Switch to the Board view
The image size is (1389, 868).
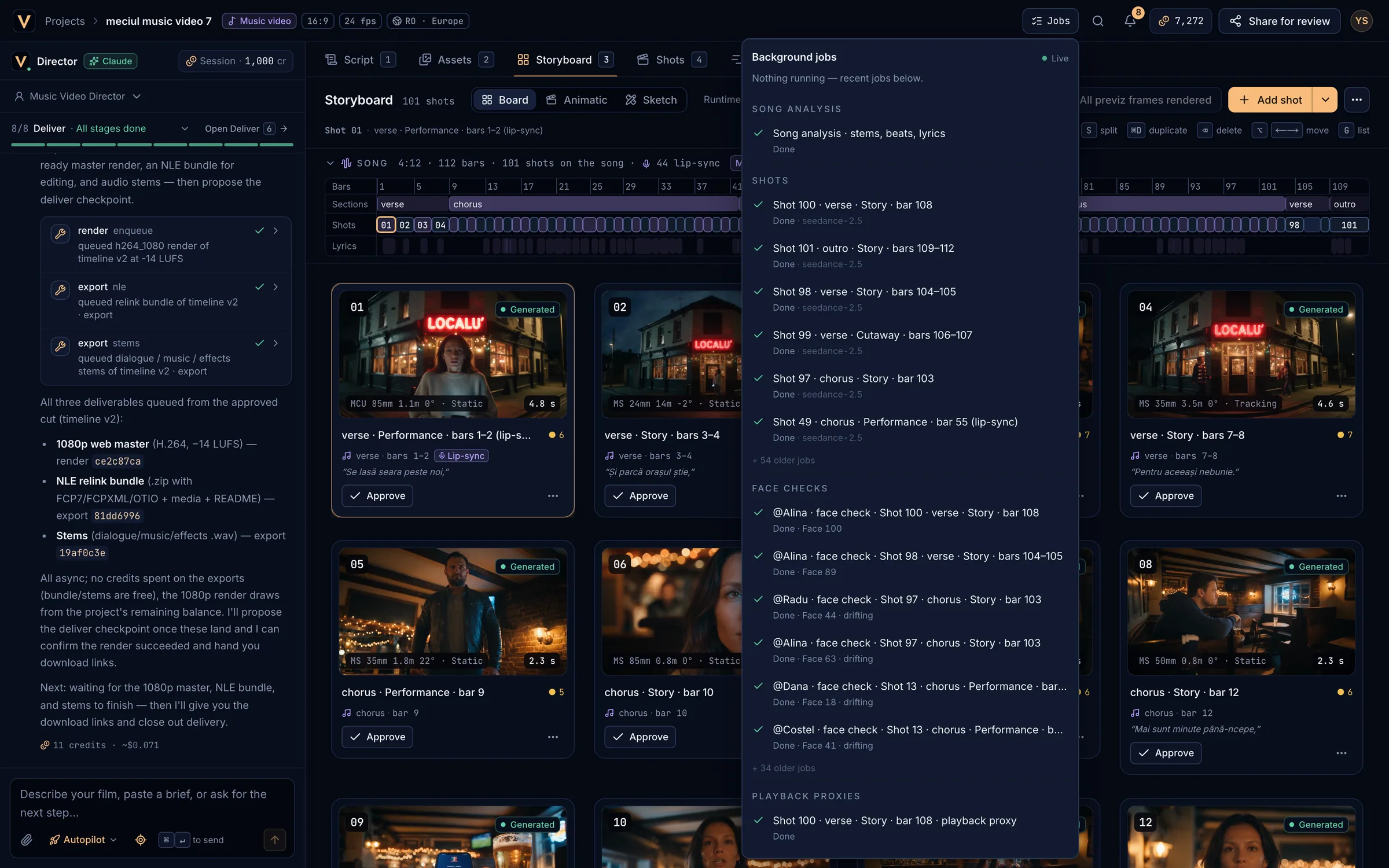pos(505,100)
